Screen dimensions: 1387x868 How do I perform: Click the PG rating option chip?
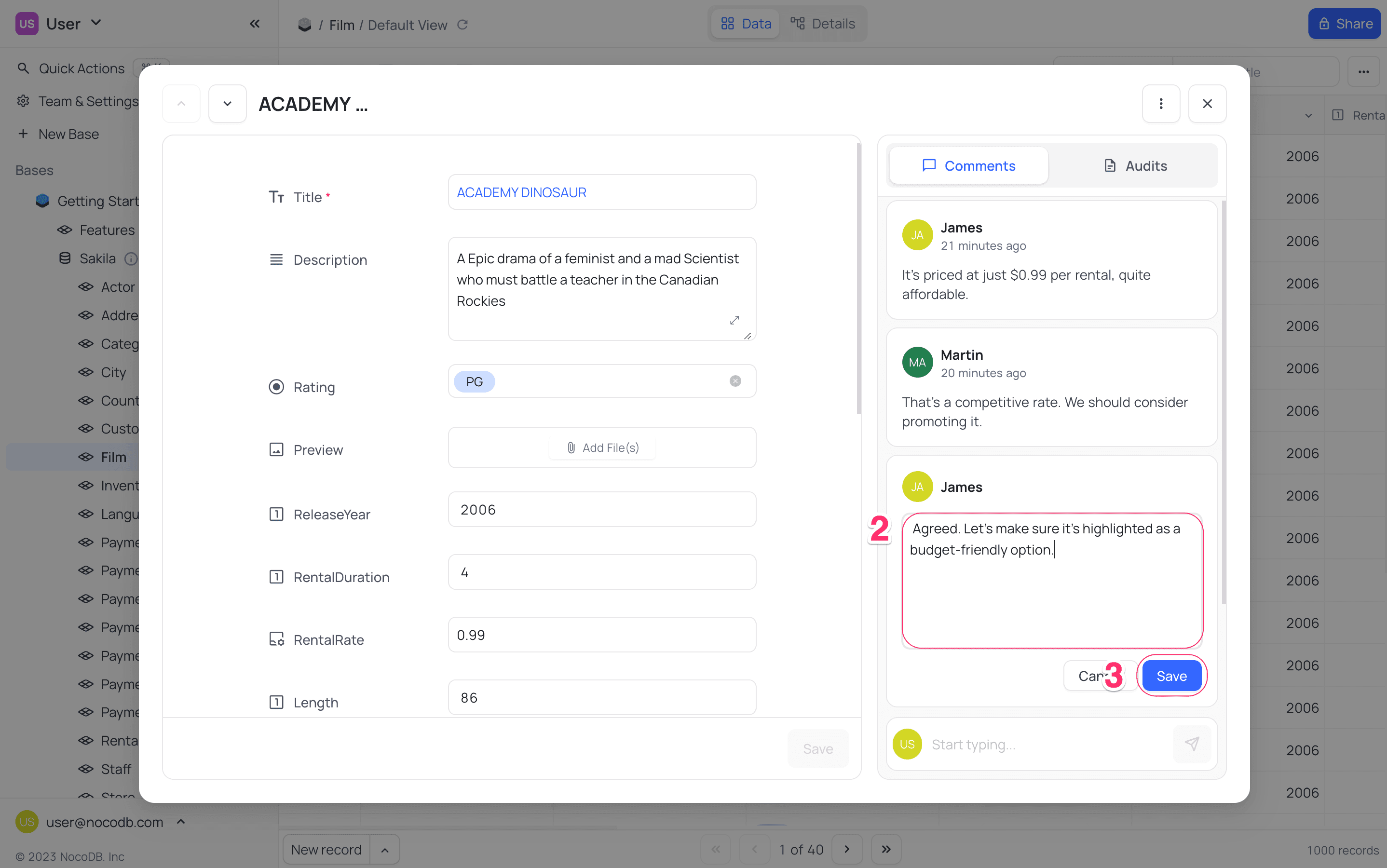[x=474, y=382]
